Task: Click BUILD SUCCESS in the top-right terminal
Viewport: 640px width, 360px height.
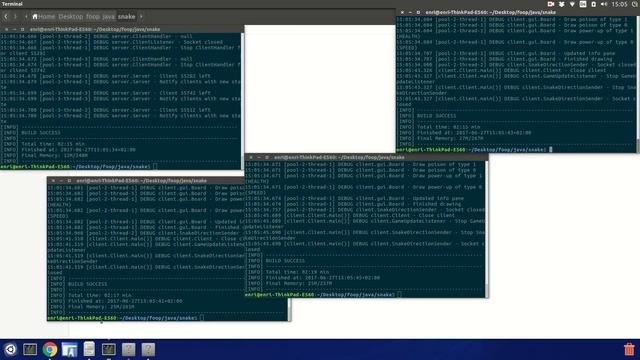Action: (x=436, y=116)
